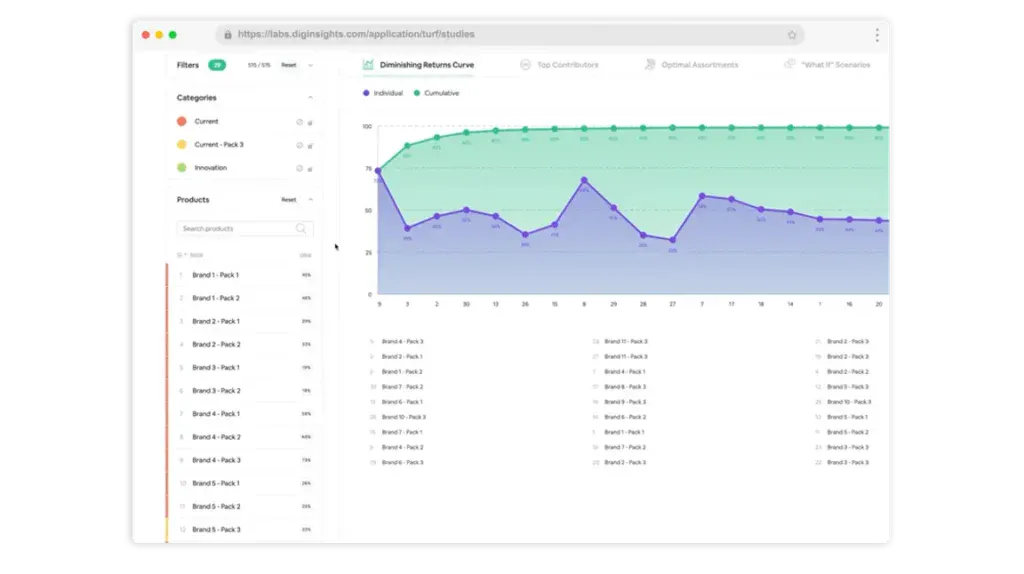Viewport: 1024px width, 574px height.
Task: Click Brand 7 - Pack 1 in chart legend
Action: pos(402,432)
